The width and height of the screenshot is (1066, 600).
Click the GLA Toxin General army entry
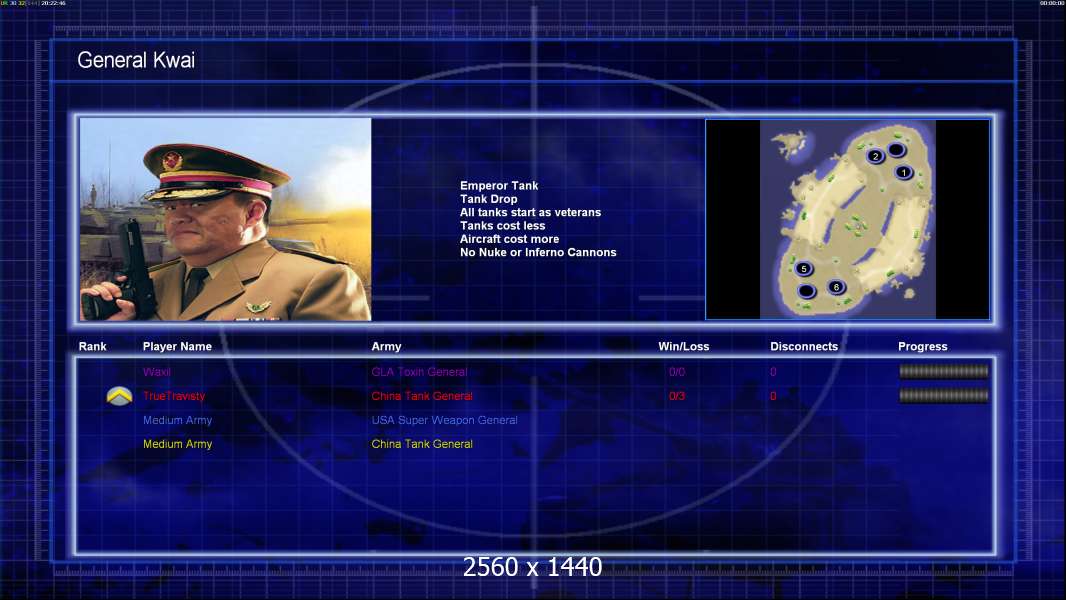pos(419,372)
